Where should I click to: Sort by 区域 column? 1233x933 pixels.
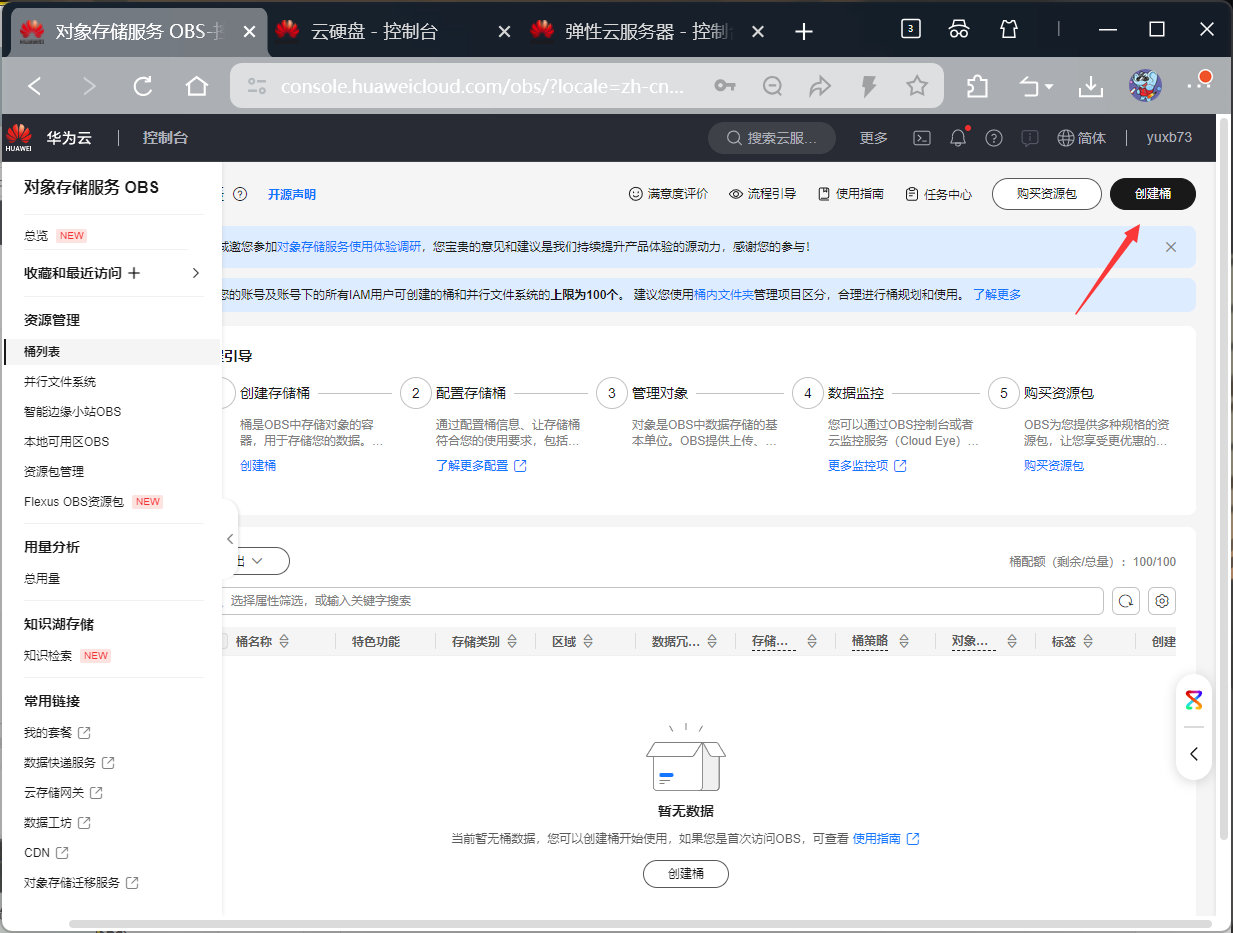click(587, 641)
